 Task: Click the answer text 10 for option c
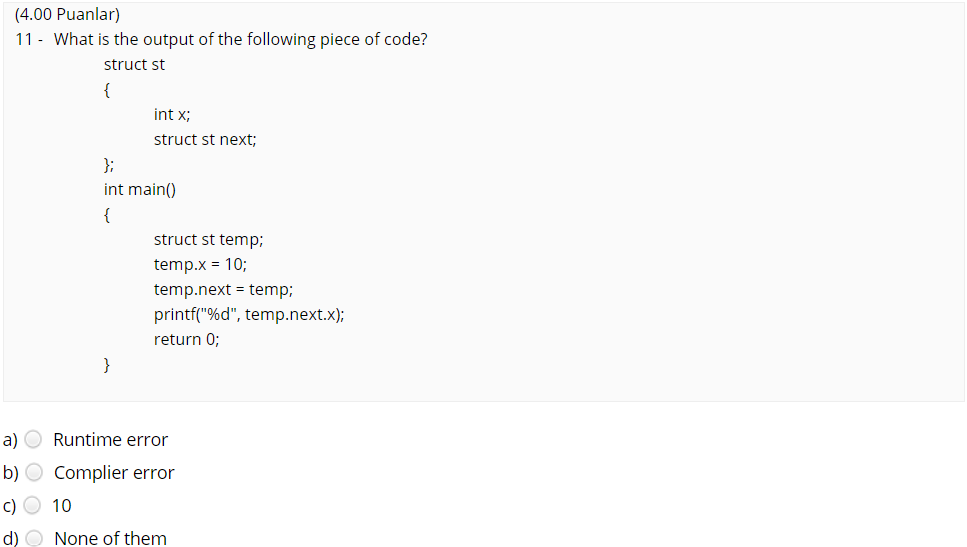pyautogui.click(x=62, y=506)
